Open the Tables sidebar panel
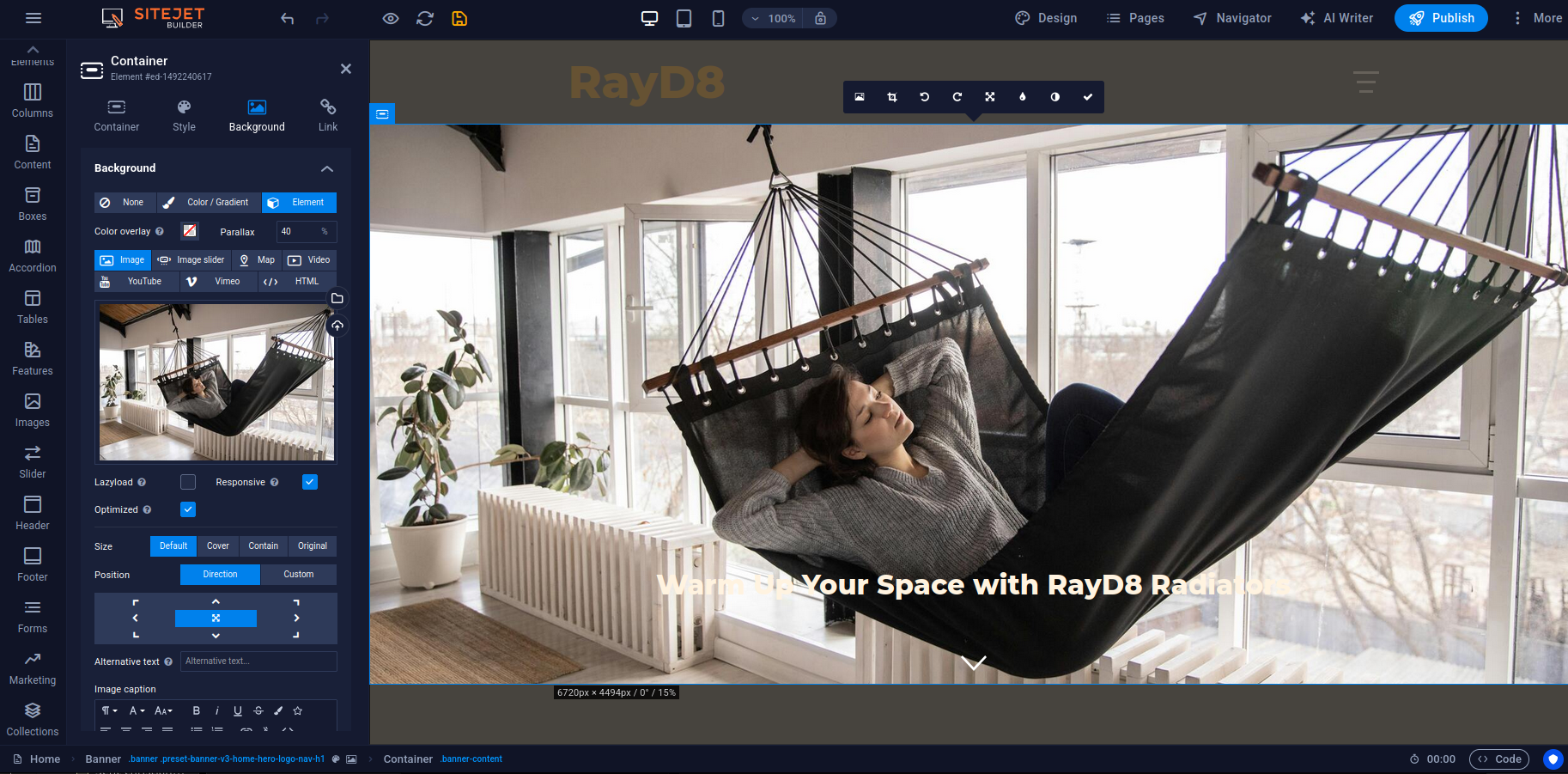This screenshot has height=774, width=1568. (x=33, y=307)
